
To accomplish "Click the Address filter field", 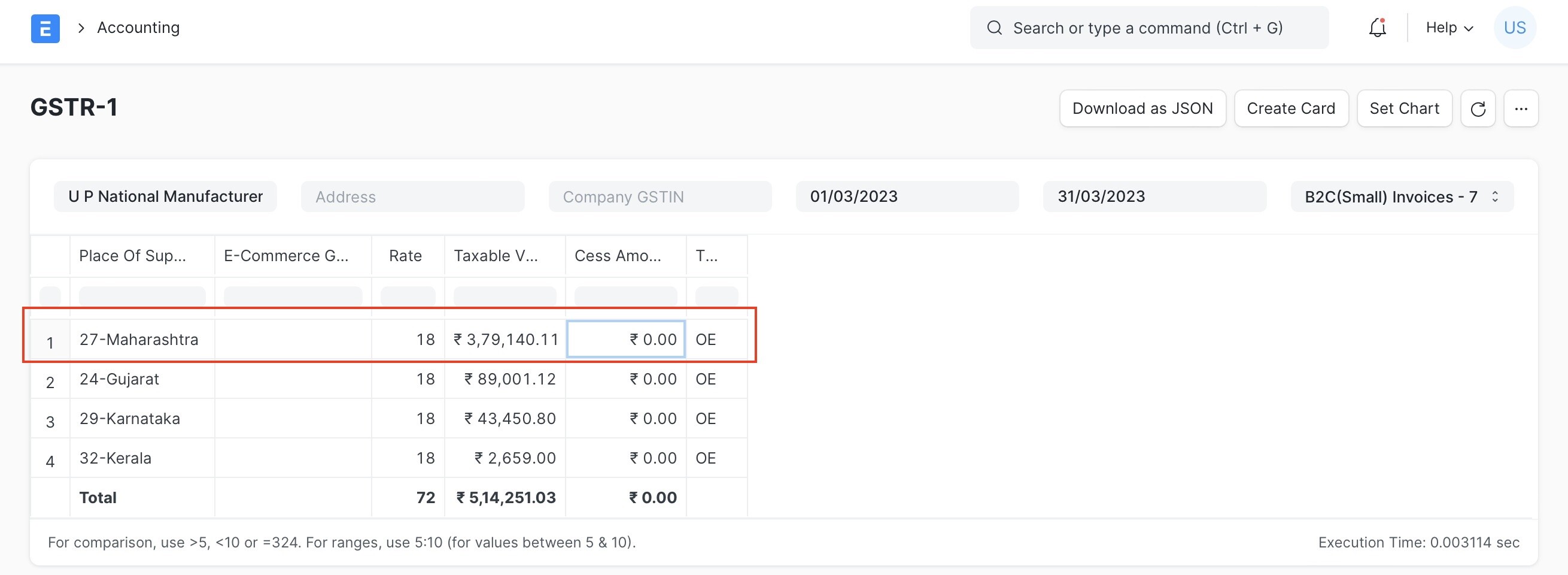I will 412,196.
